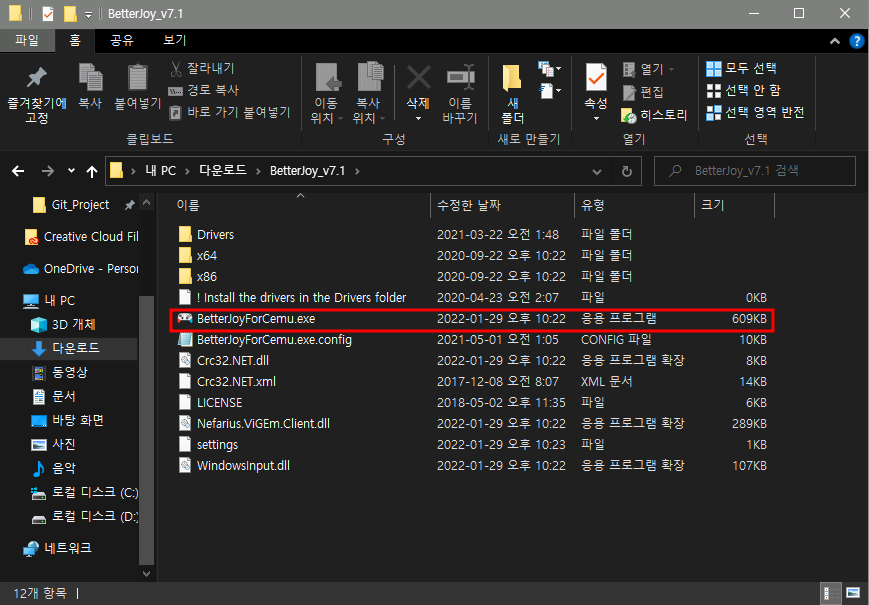Sort by Name (이름) column header
This screenshot has width=869, height=605.
coord(188,206)
